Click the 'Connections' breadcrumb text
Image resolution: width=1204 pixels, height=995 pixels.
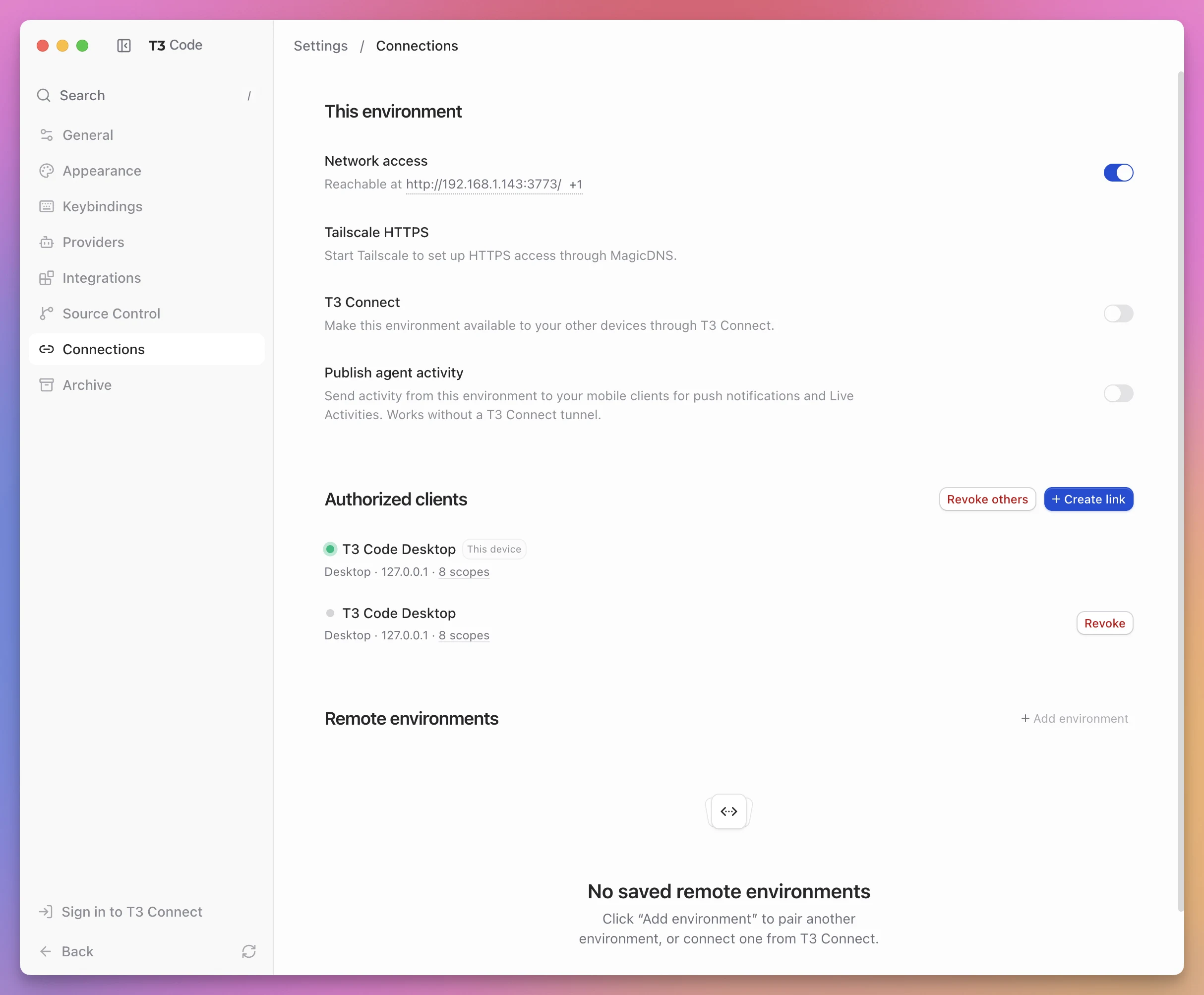coord(417,46)
